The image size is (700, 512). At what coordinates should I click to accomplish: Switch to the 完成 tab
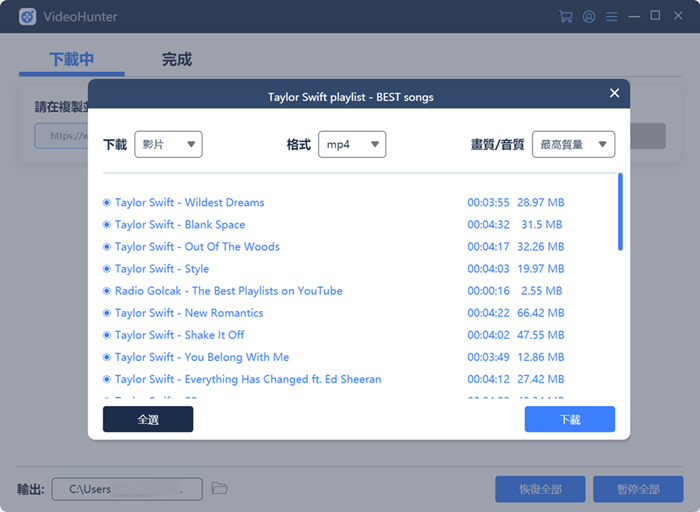[x=177, y=59]
